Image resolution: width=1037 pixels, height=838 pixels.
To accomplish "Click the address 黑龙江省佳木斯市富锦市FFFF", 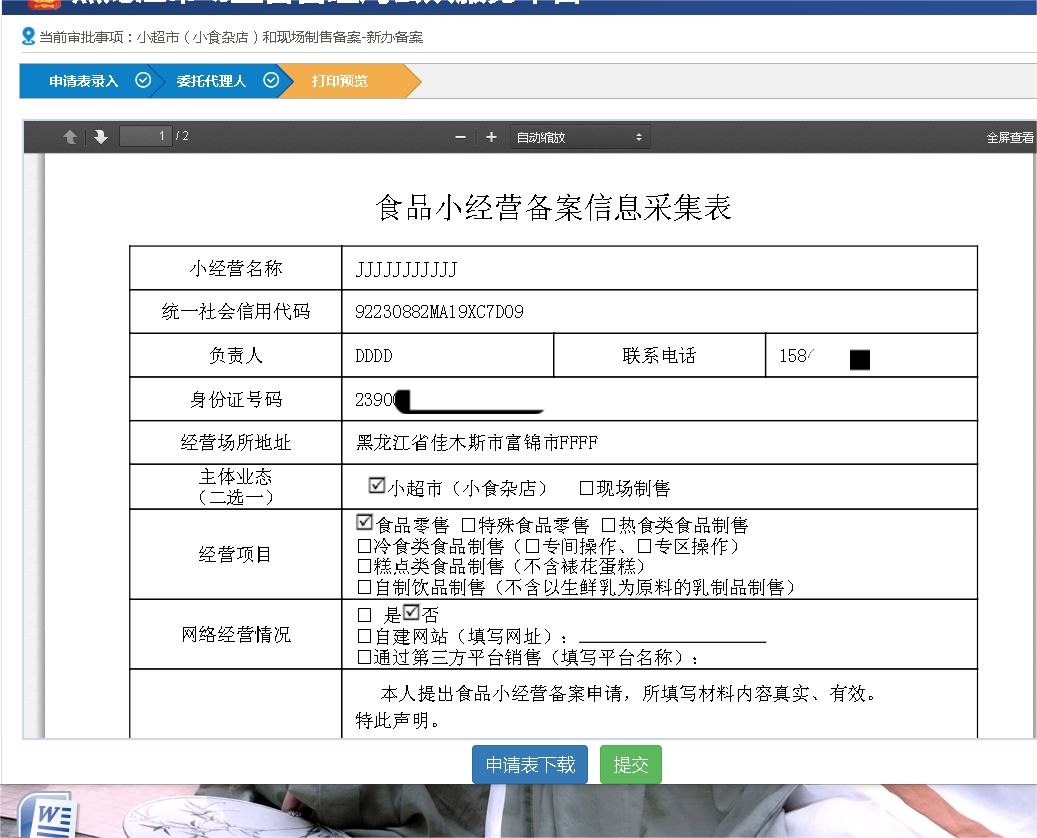I will click(477, 442).
